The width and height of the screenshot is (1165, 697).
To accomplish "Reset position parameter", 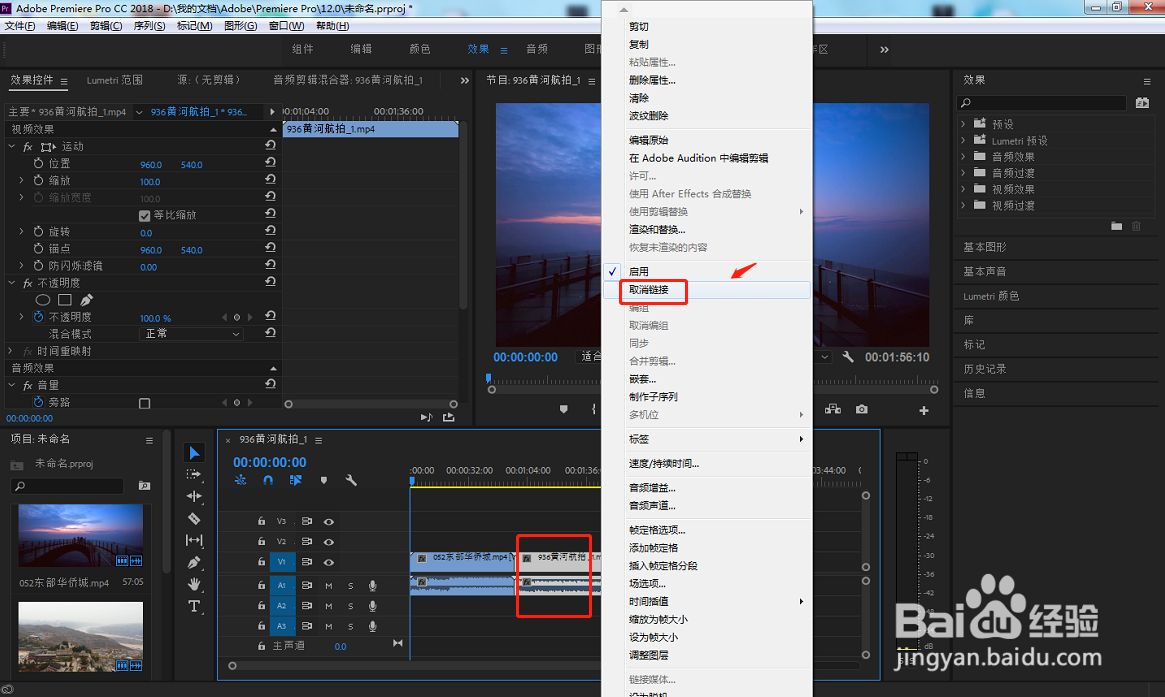I will [x=270, y=163].
